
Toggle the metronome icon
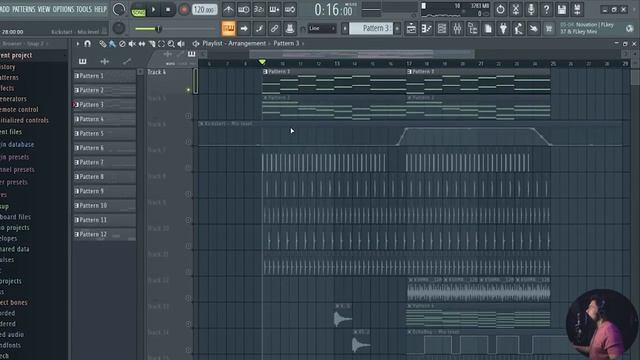[229, 9]
